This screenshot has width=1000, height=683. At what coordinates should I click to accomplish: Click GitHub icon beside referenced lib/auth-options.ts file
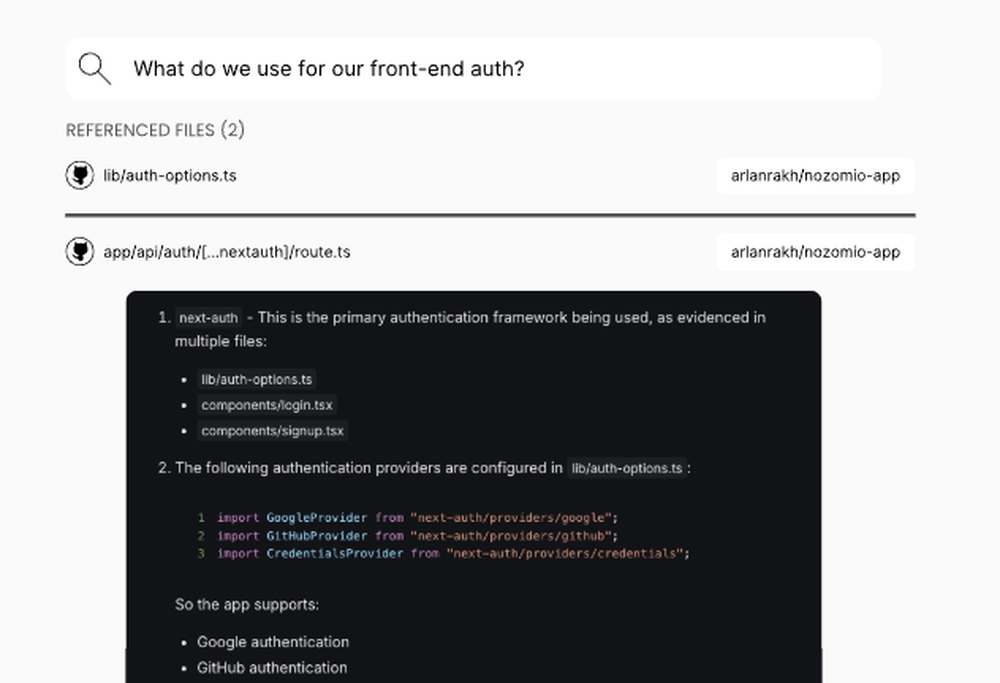[x=80, y=175]
